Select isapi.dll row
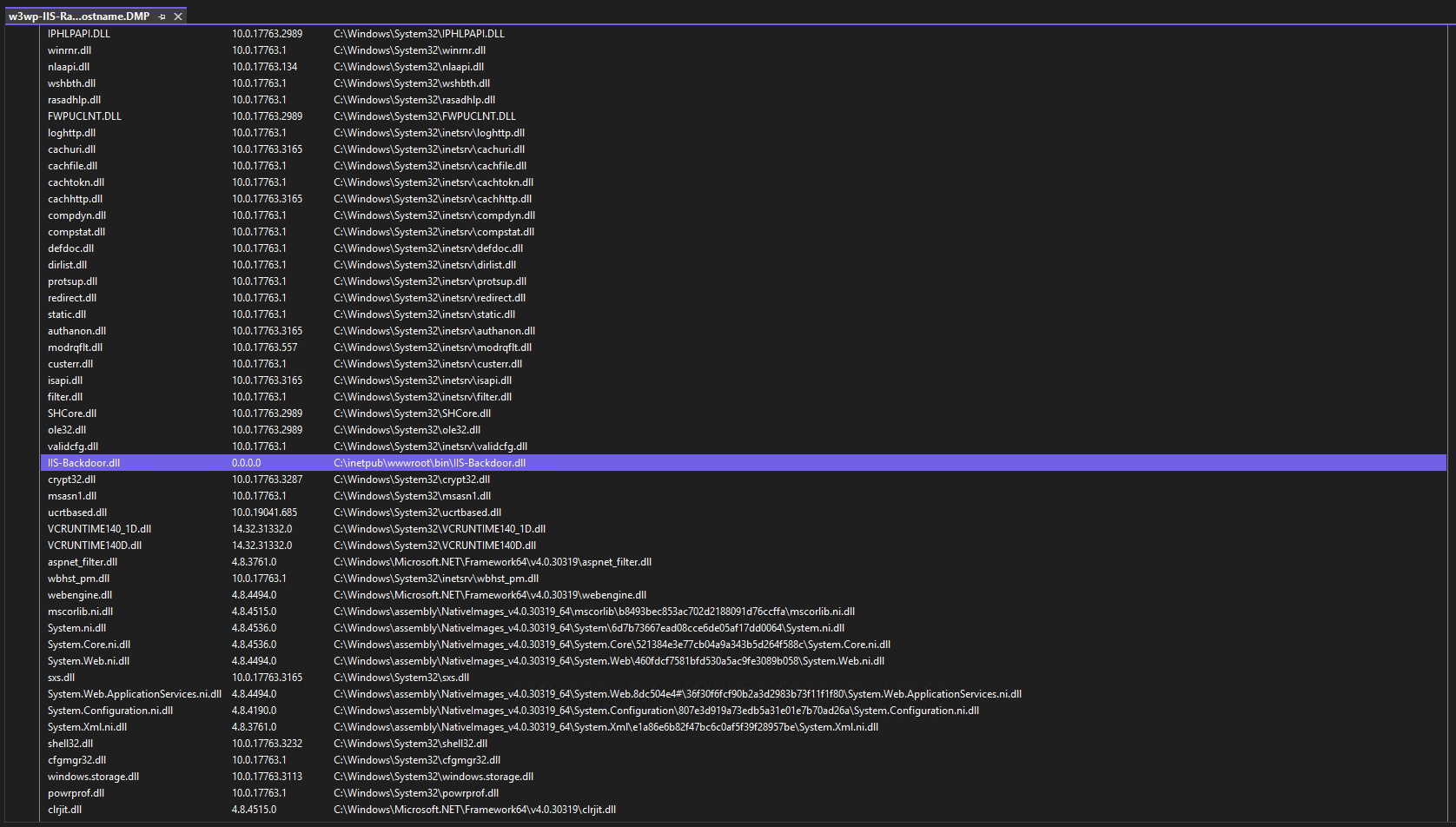 tap(744, 380)
